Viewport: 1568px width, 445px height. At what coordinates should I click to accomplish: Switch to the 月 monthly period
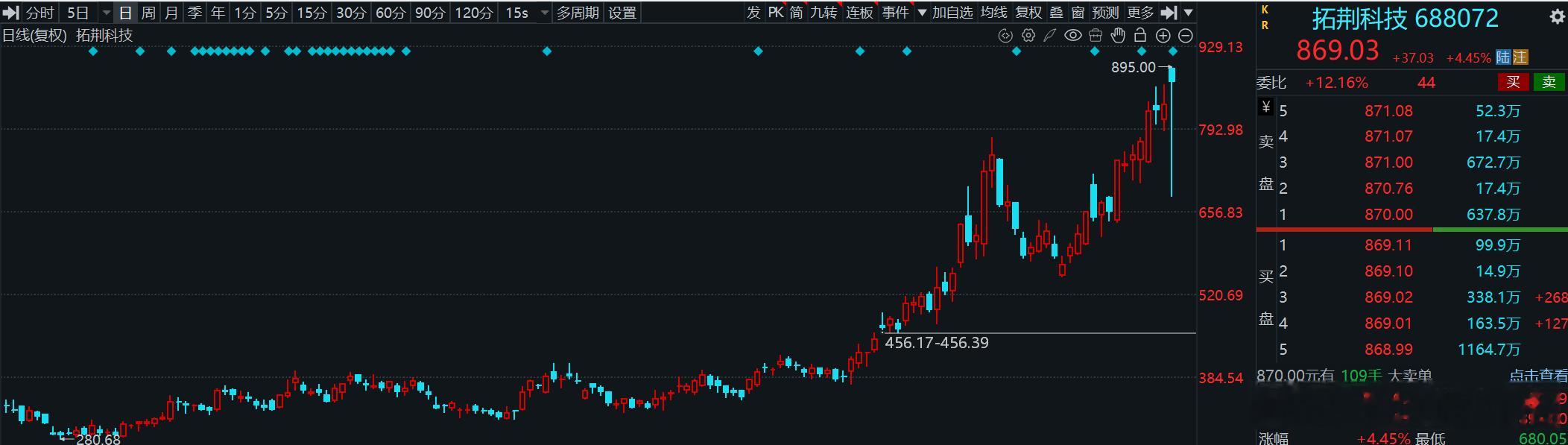click(x=171, y=13)
